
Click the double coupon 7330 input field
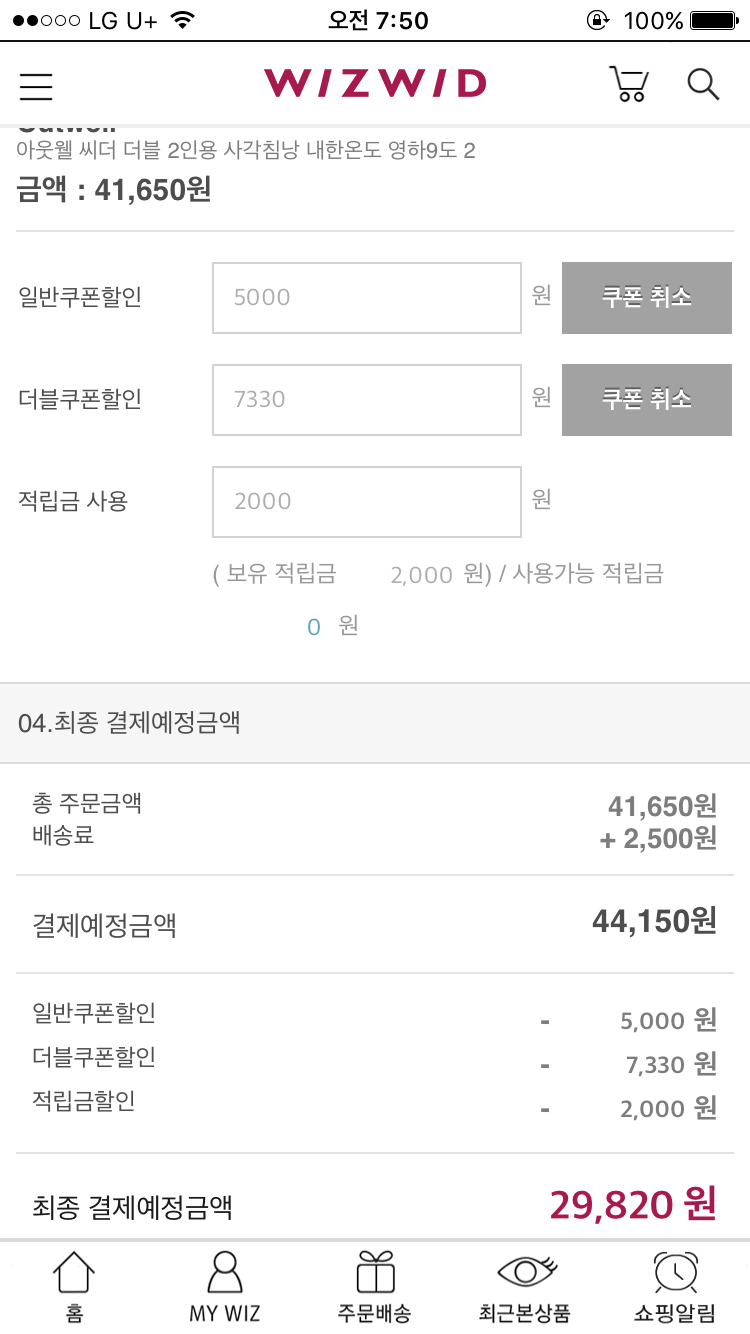tap(366, 400)
